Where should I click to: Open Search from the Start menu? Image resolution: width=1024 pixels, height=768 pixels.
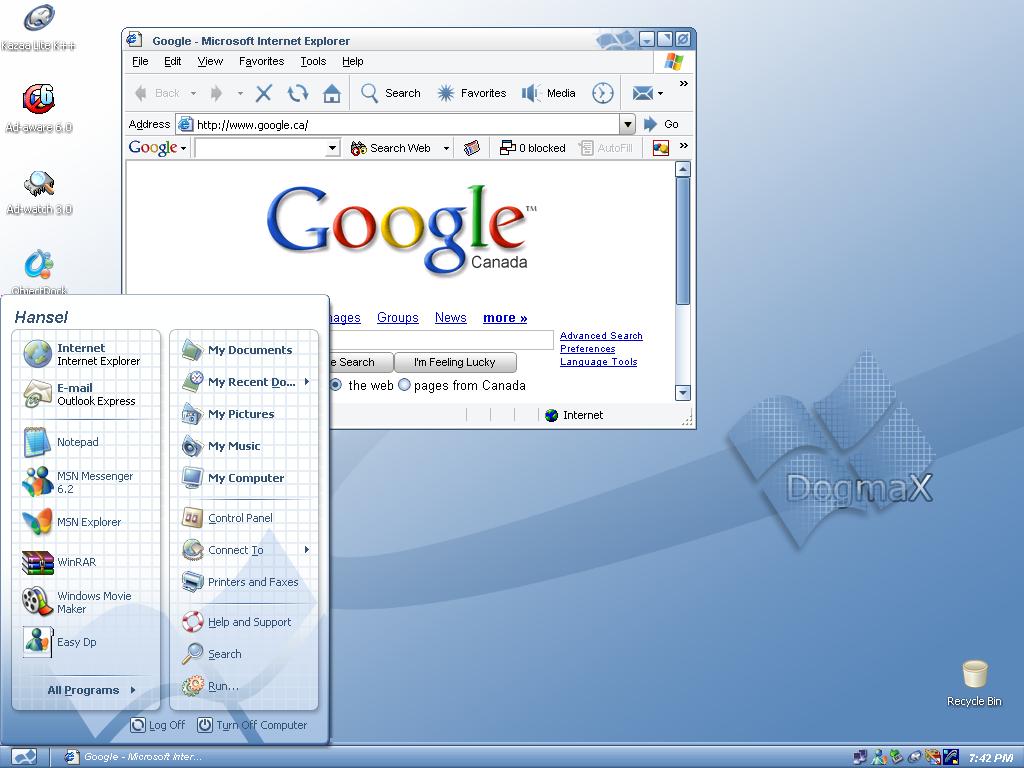(x=245, y=654)
